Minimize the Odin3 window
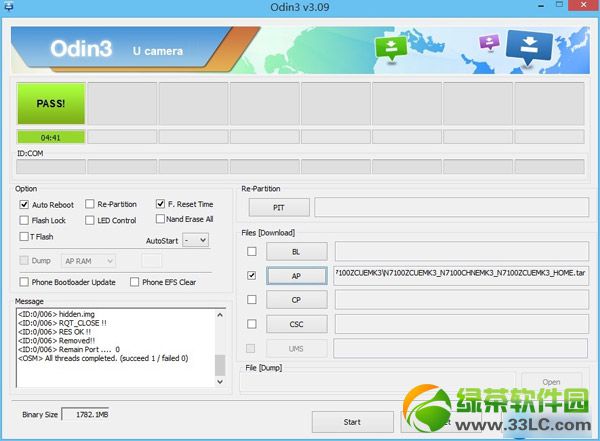Screen dimensions: 600x441 (x=541, y=6)
